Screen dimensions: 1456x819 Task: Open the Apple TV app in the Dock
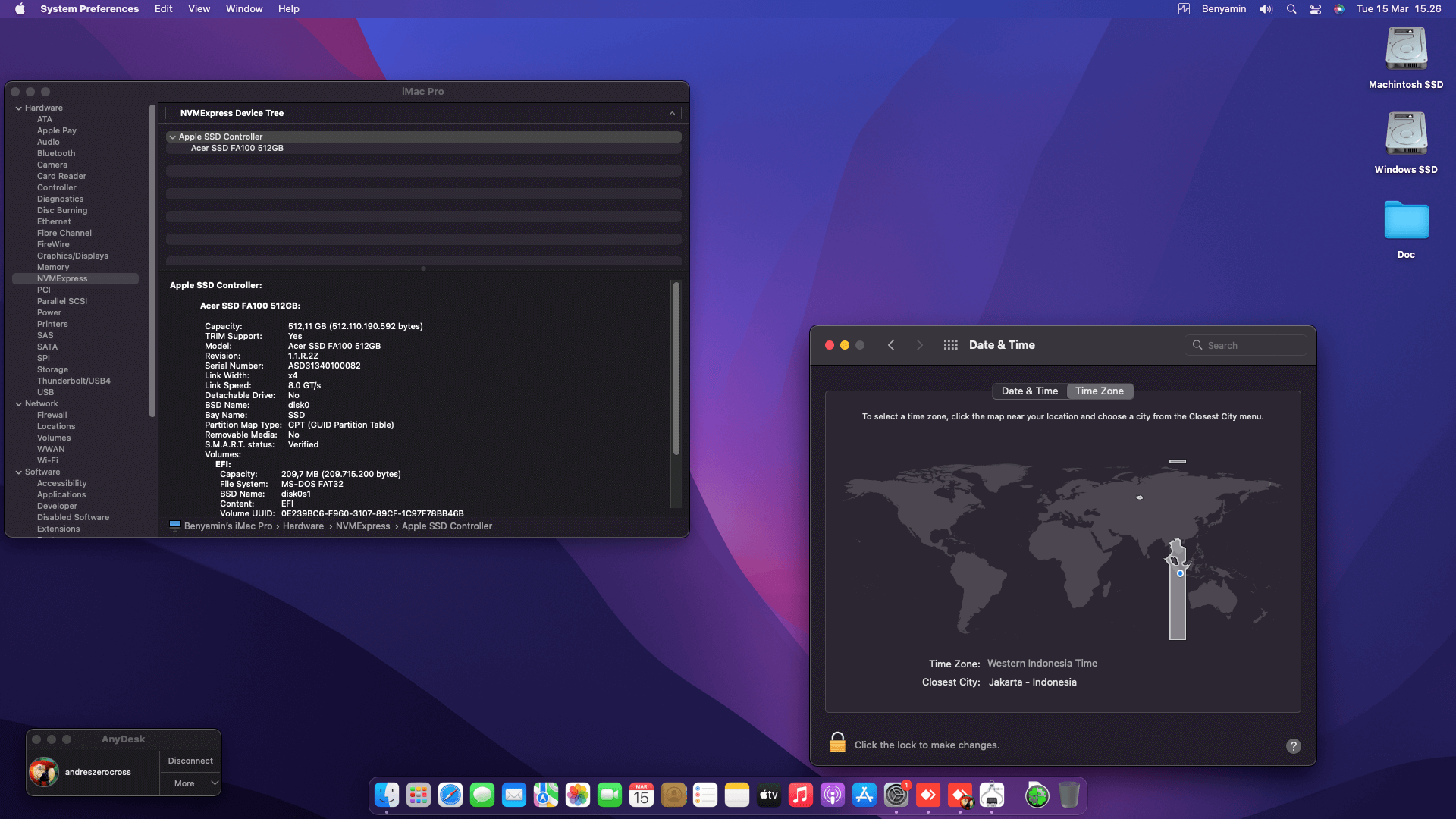click(769, 795)
